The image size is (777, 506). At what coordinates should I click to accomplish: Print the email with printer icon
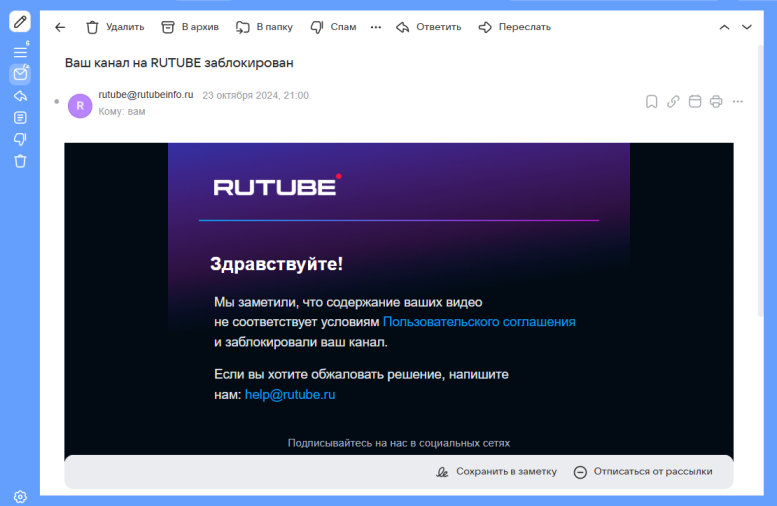(716, 102)
